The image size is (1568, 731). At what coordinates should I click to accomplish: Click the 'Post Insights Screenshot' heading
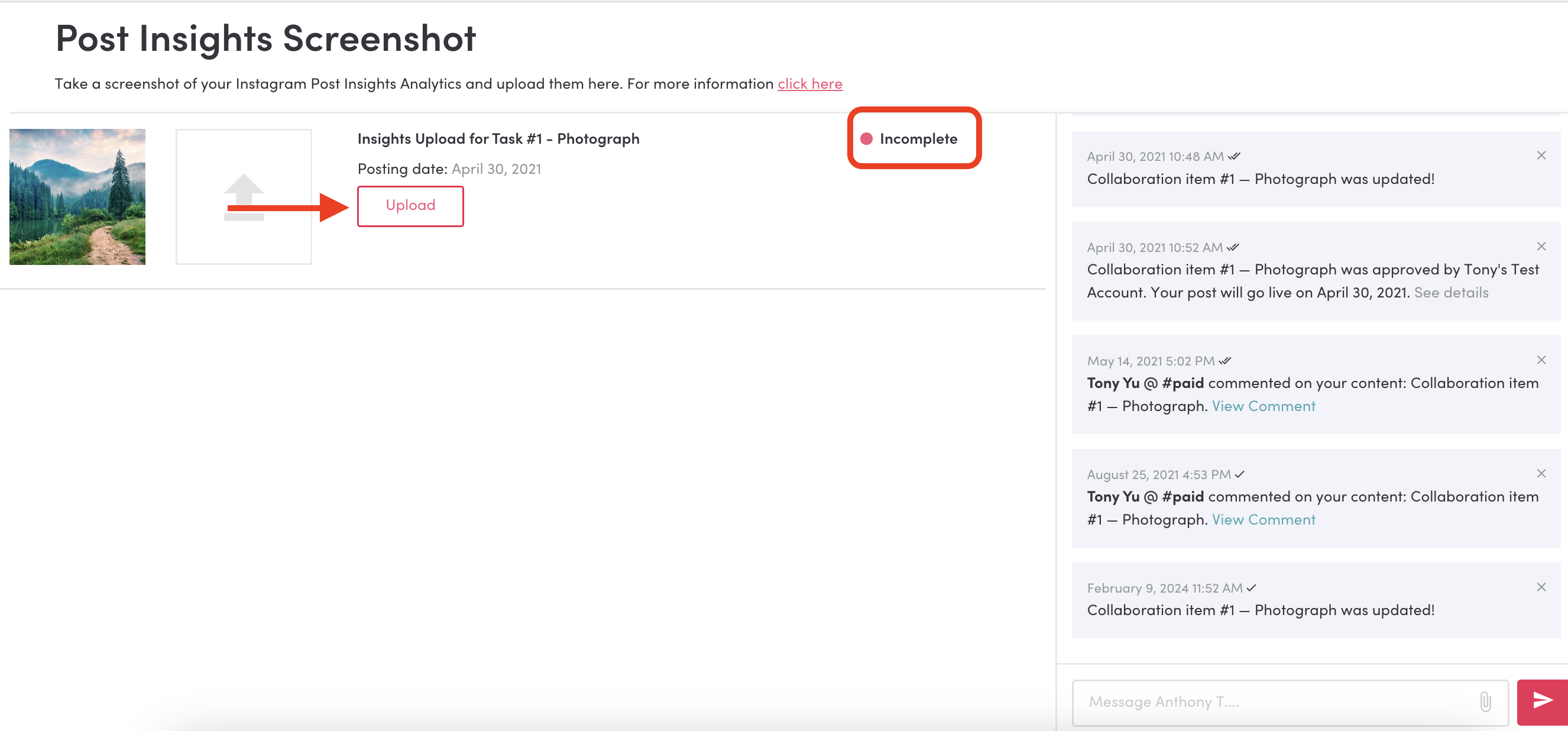click(x=265, y=38)
